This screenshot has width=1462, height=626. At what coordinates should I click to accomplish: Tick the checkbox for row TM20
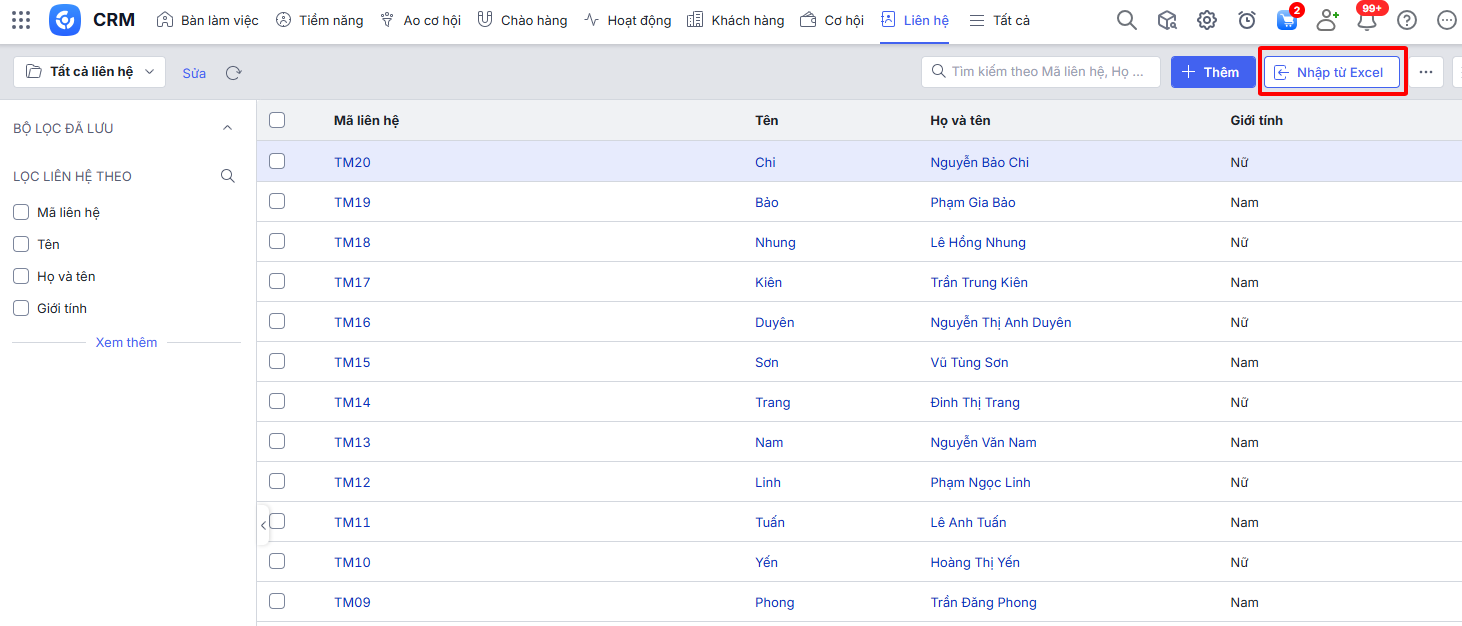pyautogui.click(x=277, y=161)
